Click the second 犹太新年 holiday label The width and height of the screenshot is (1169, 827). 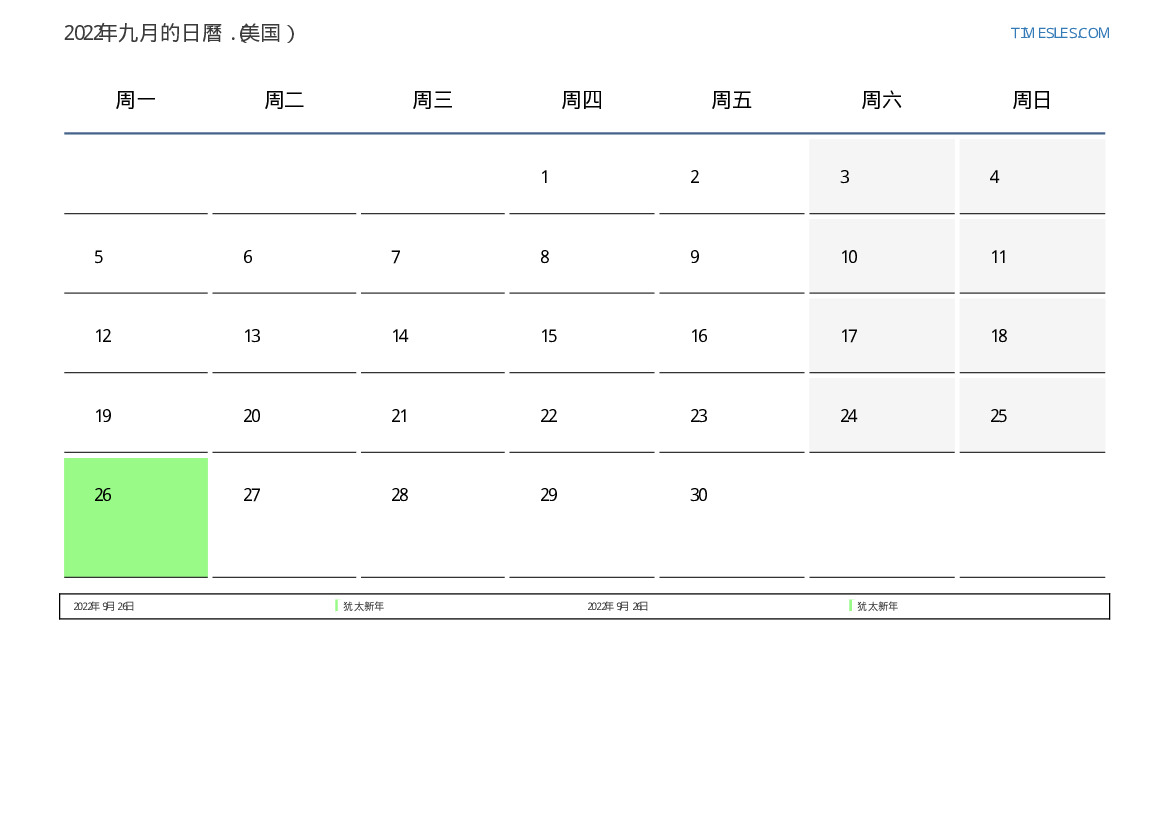(877, 606)
